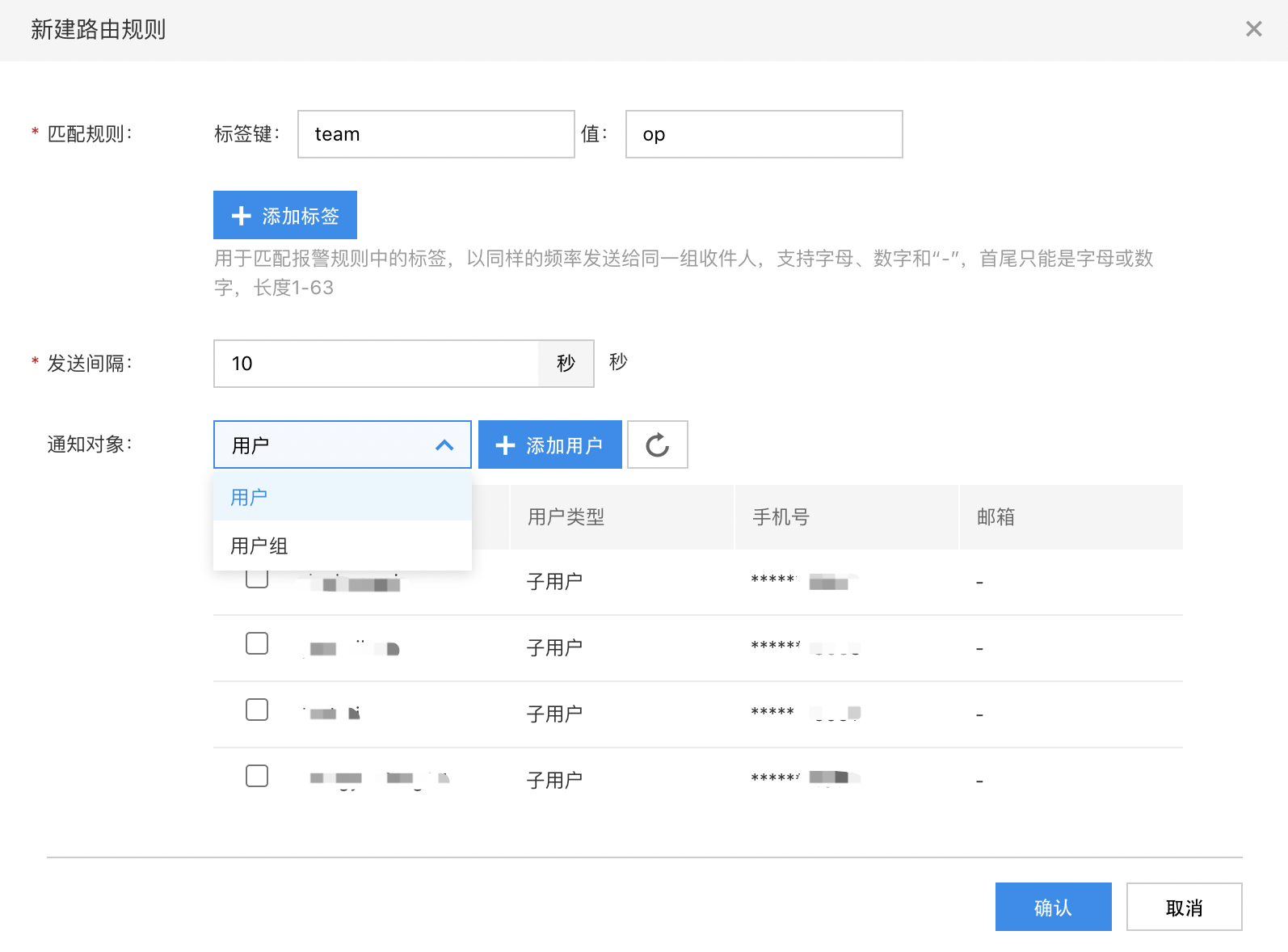This screenshot has height=952, width=1288.
Task: Confirm with the 确认 button
Action: (1054, 907)
